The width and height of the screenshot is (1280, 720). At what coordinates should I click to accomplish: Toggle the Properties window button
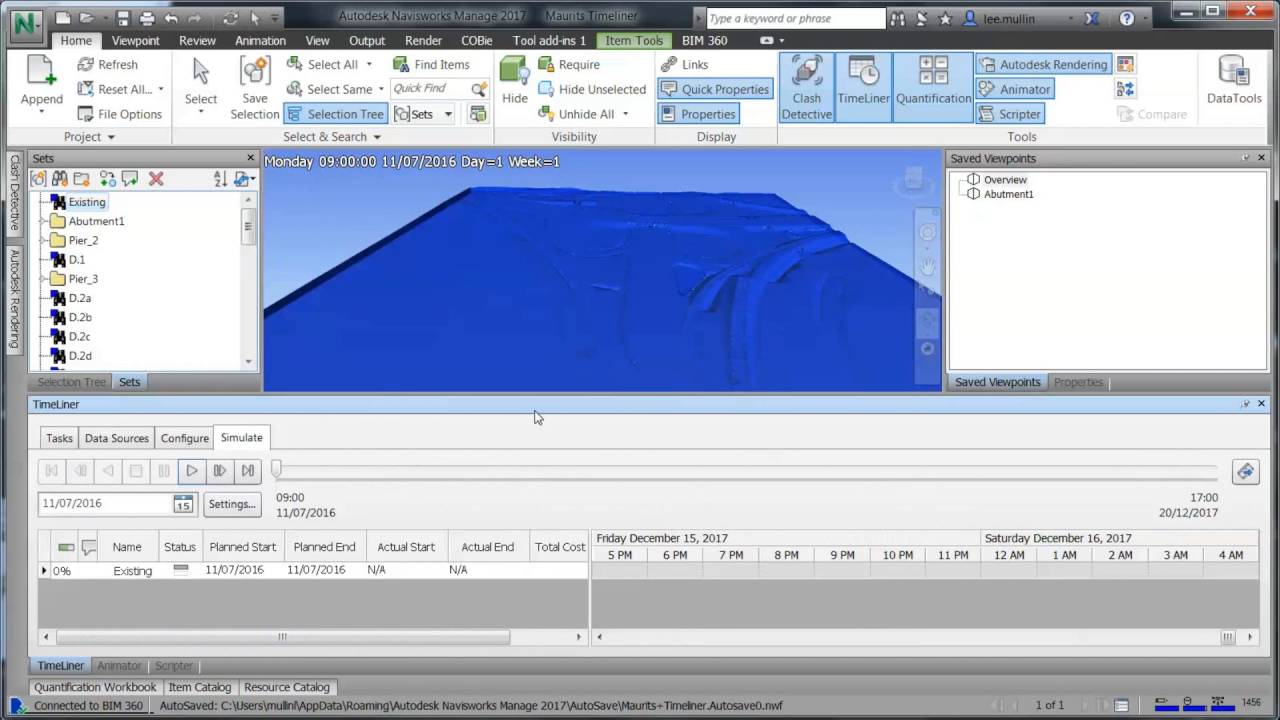698,114
